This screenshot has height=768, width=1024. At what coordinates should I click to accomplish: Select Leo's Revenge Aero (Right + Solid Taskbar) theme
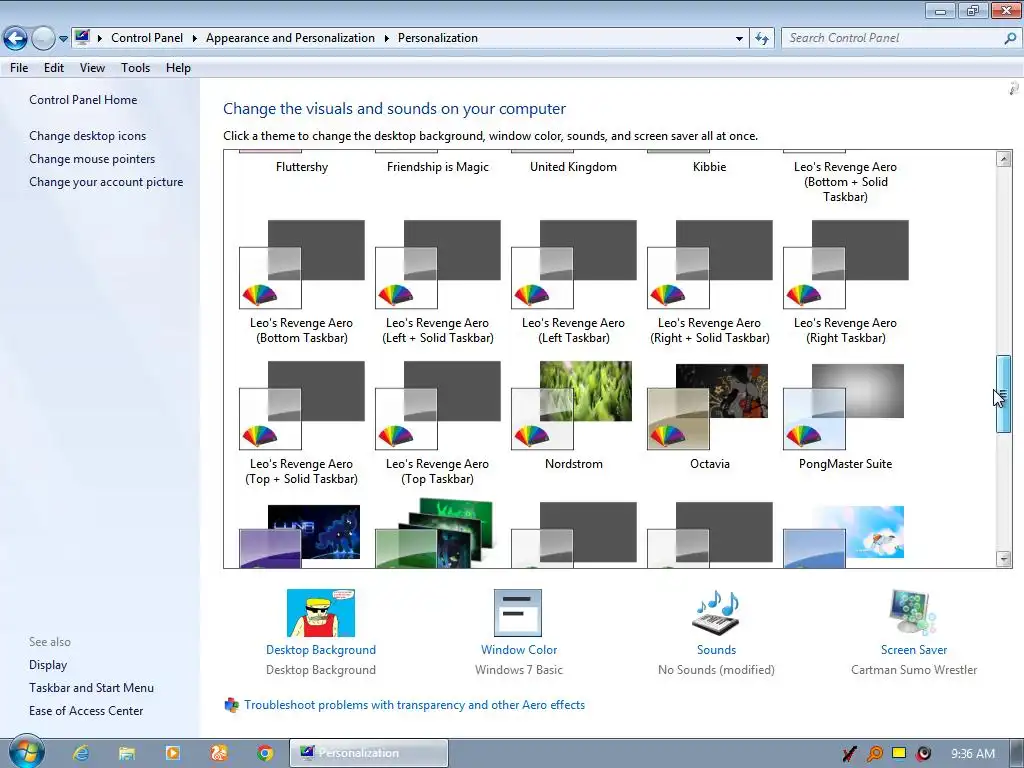click(710, 282)
